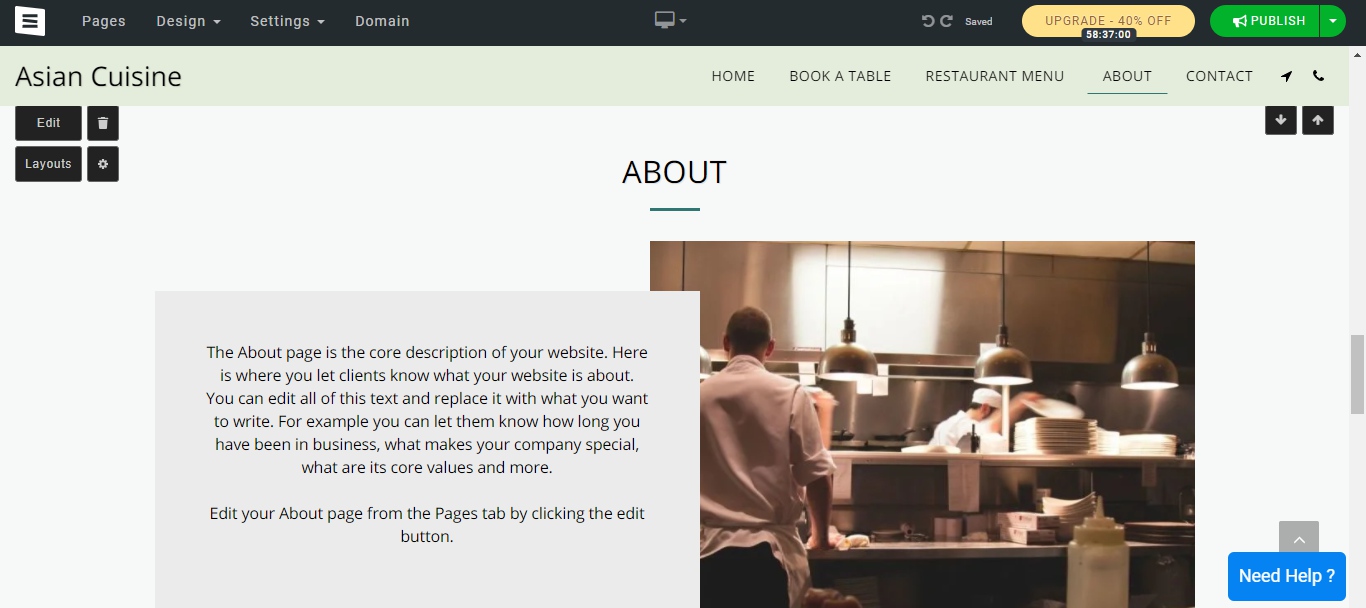The width and height of the screenshot is (1366, 608).
Task: Redo the last change
Action: [946, 21]
